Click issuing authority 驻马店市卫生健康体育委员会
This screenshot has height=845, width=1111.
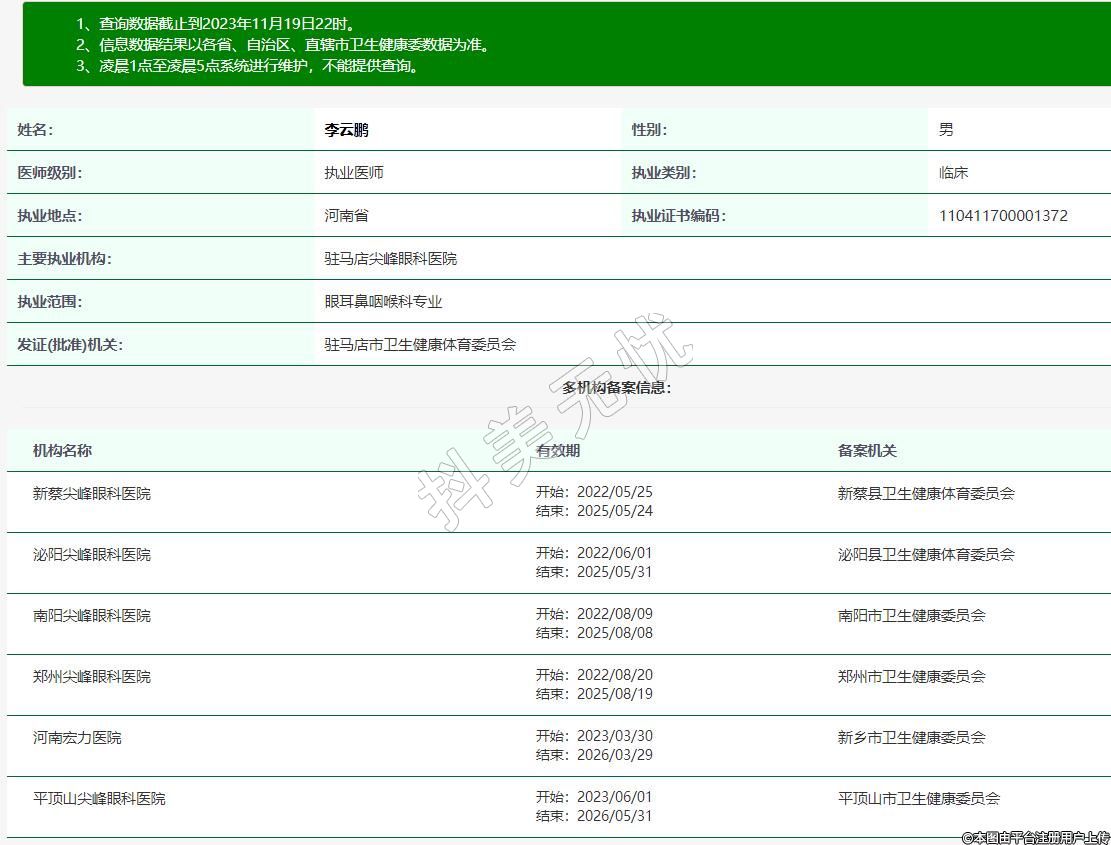[420, 345]
